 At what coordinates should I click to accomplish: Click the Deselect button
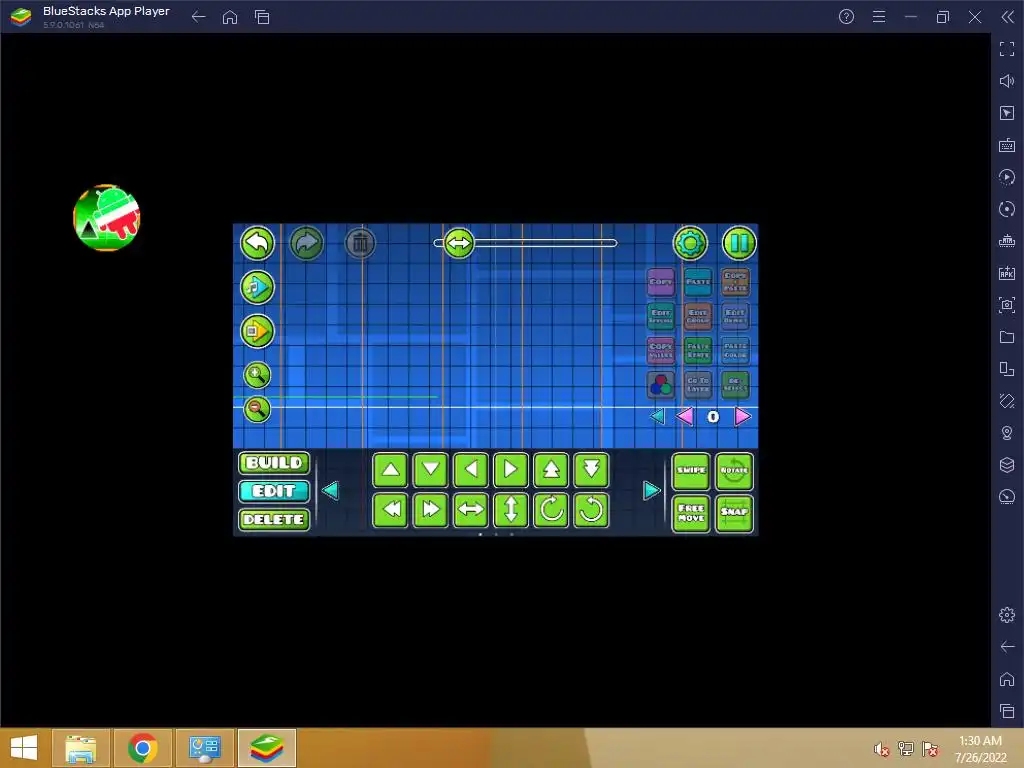pos(735,385)
